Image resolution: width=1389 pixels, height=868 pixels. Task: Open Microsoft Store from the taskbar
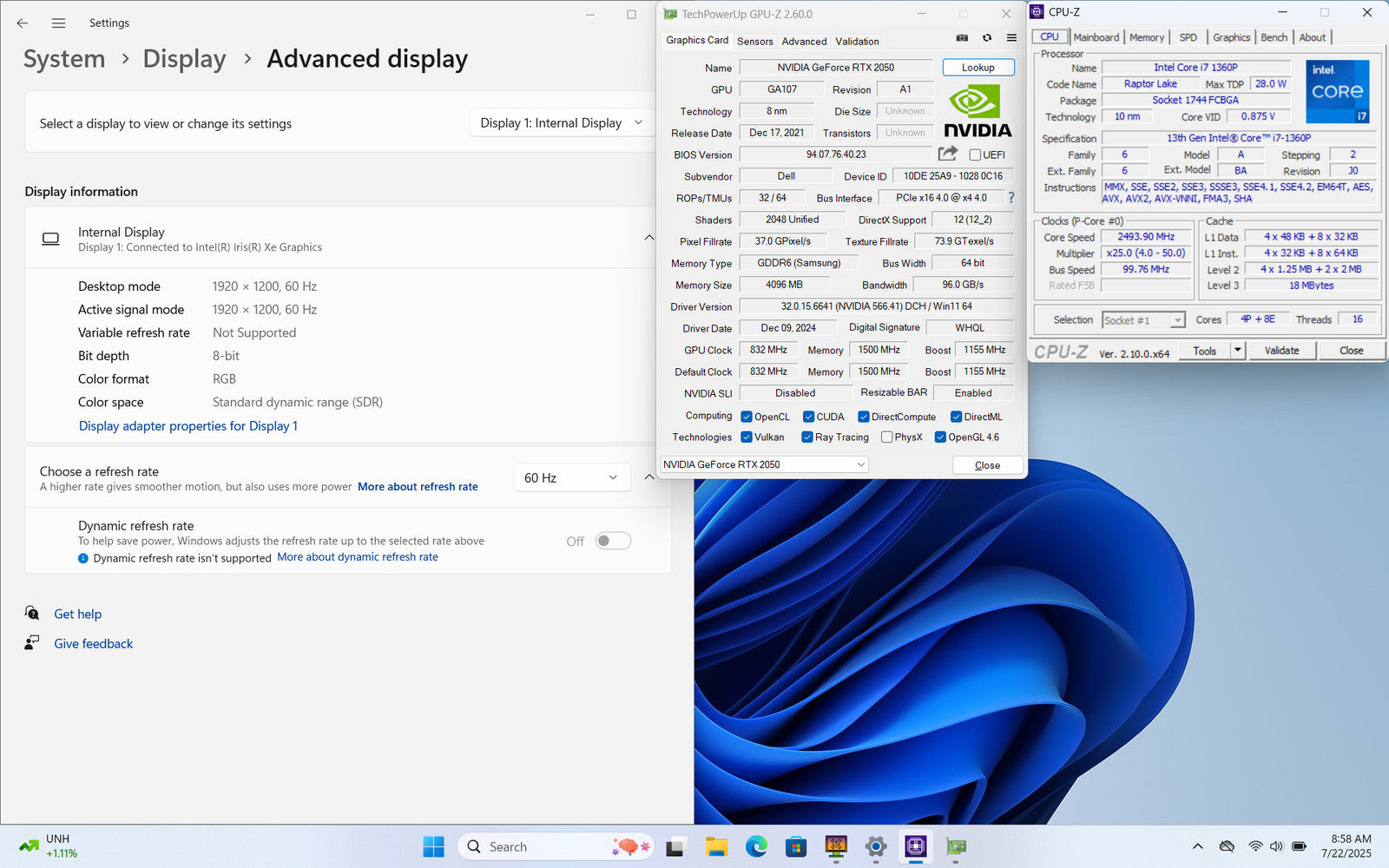[x=796, y=846]
